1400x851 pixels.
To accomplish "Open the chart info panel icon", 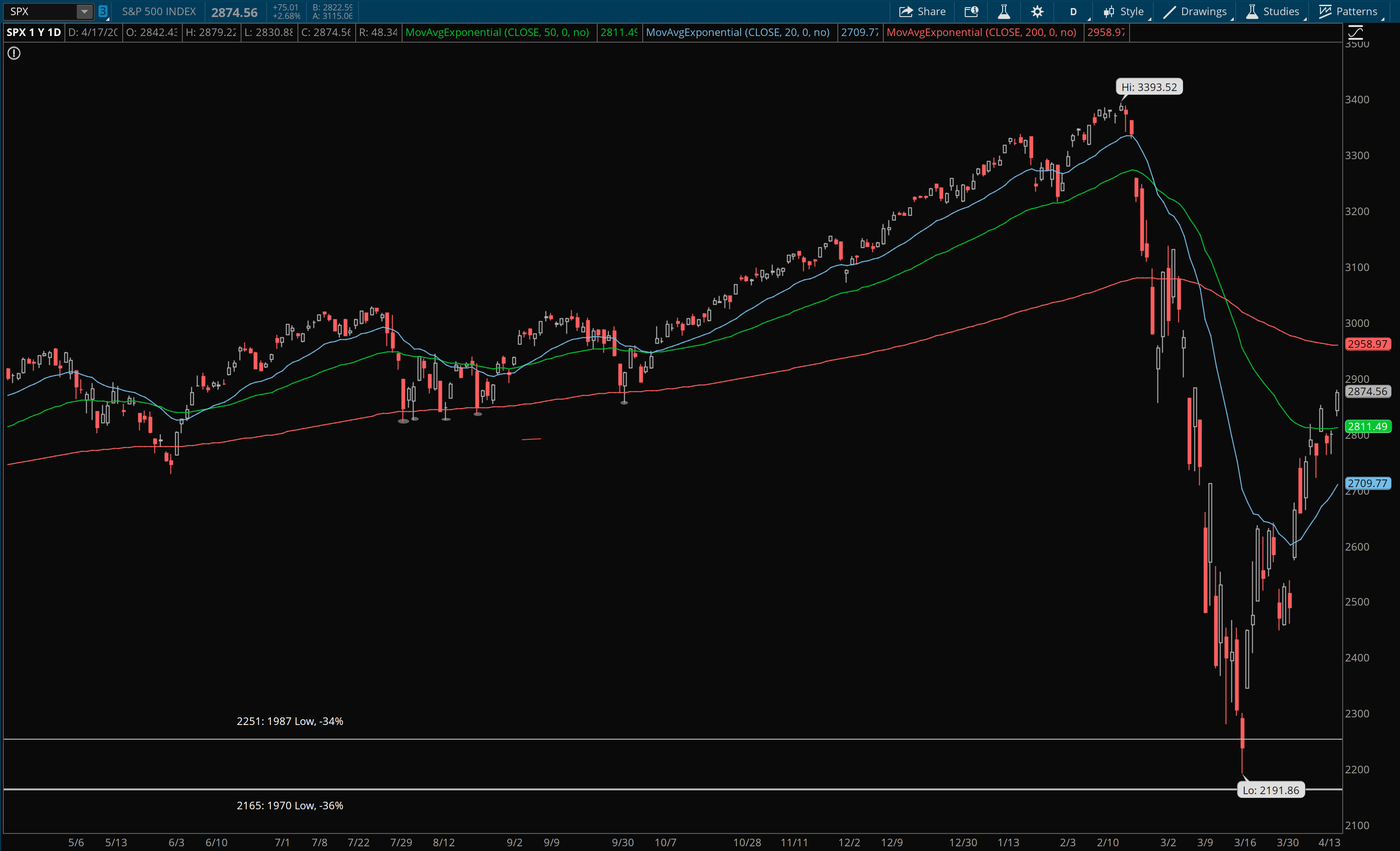I will (x=971, y=11).
